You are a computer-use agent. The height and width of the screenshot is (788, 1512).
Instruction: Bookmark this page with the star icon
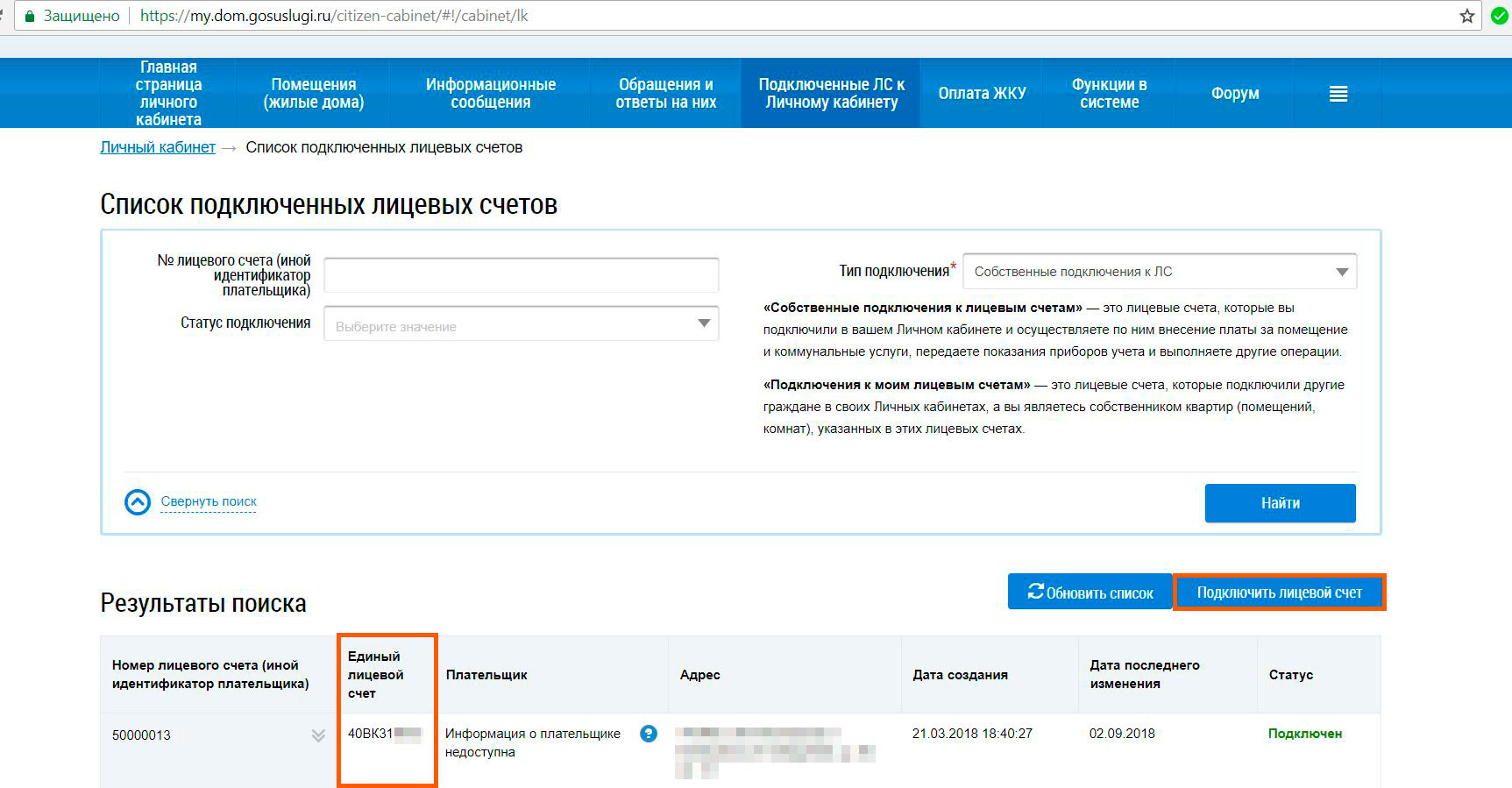click(1466, 16)
